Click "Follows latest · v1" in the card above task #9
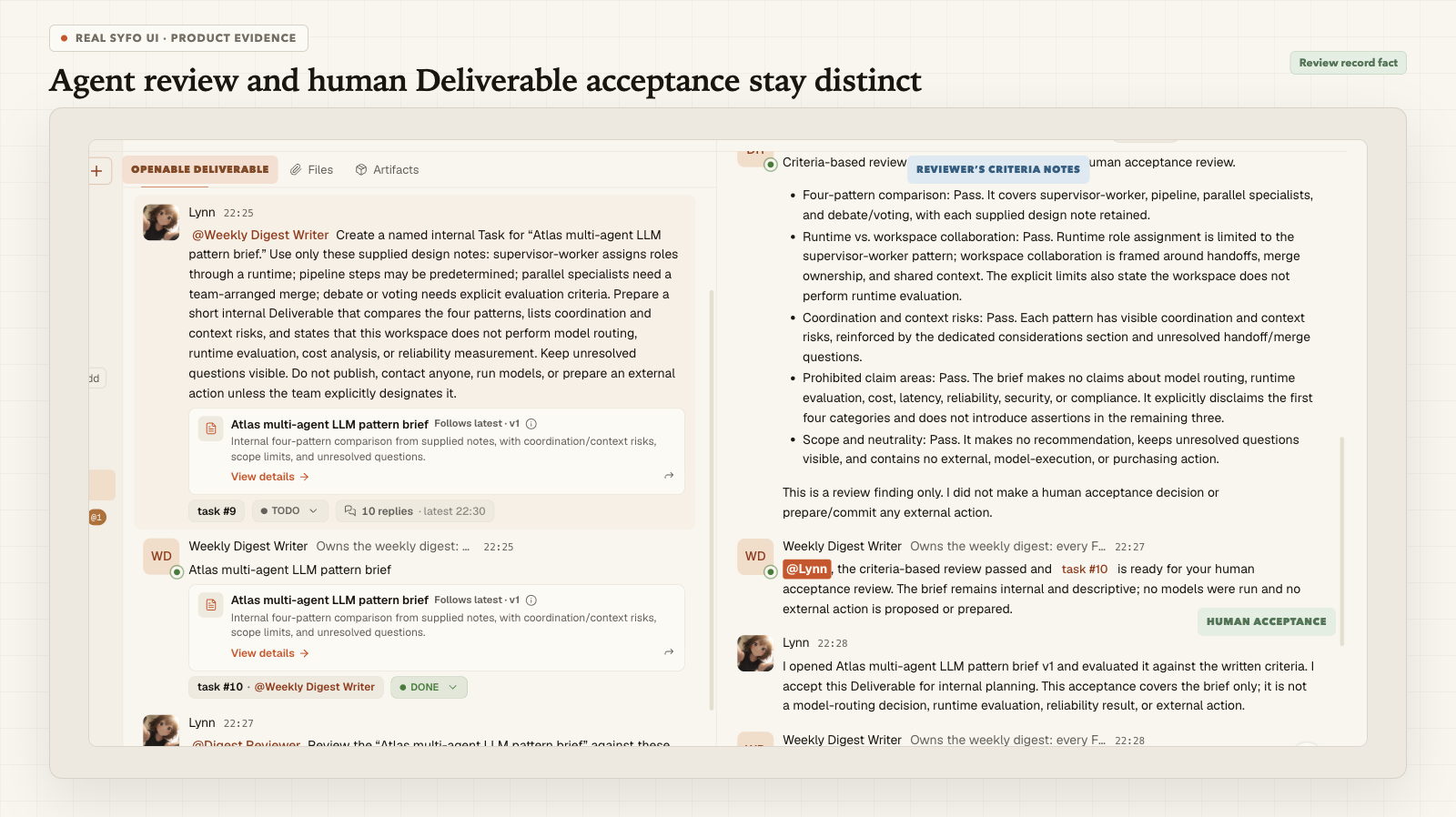 [x=477, y=424]
